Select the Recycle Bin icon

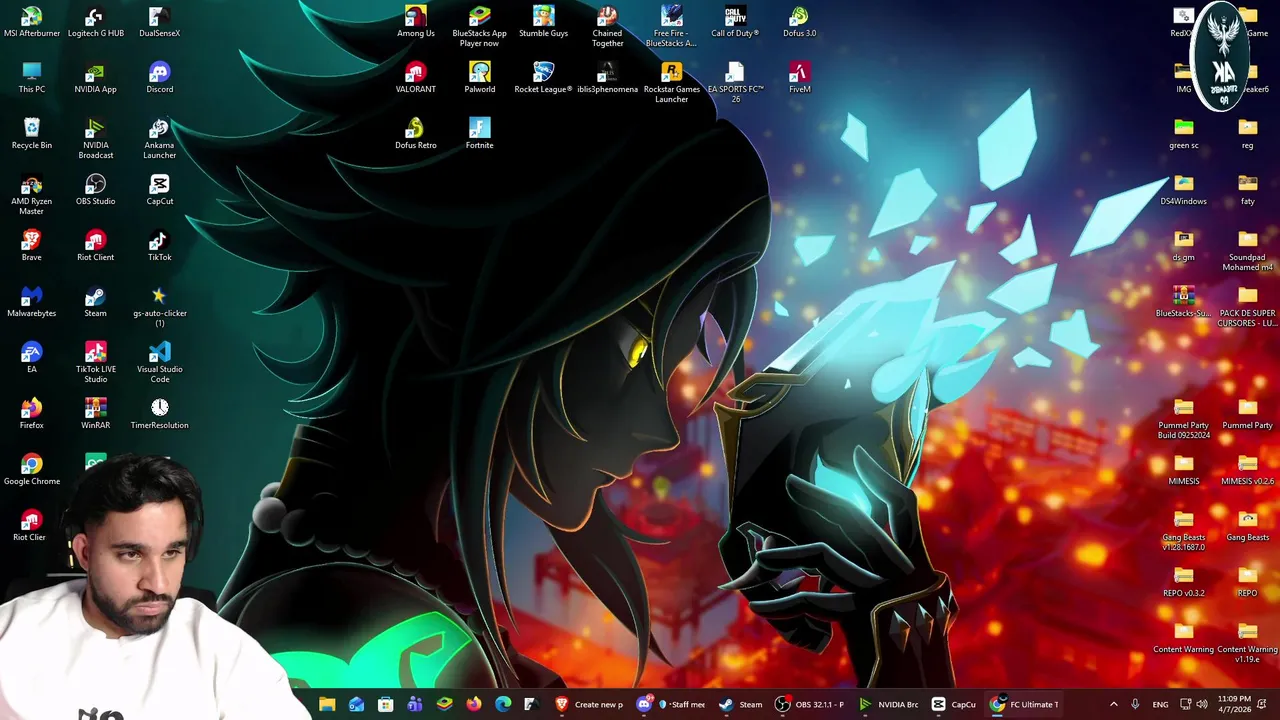pyautogui.click(x=32, y=134)
